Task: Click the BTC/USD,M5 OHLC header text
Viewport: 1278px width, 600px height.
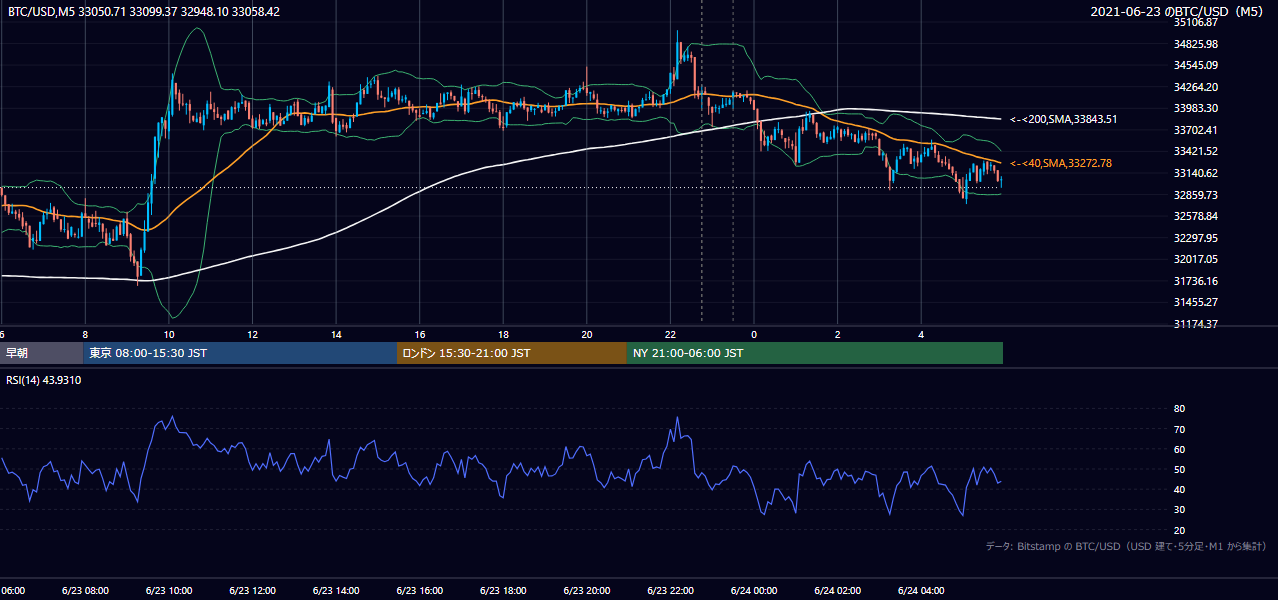Action: point(143,12)
